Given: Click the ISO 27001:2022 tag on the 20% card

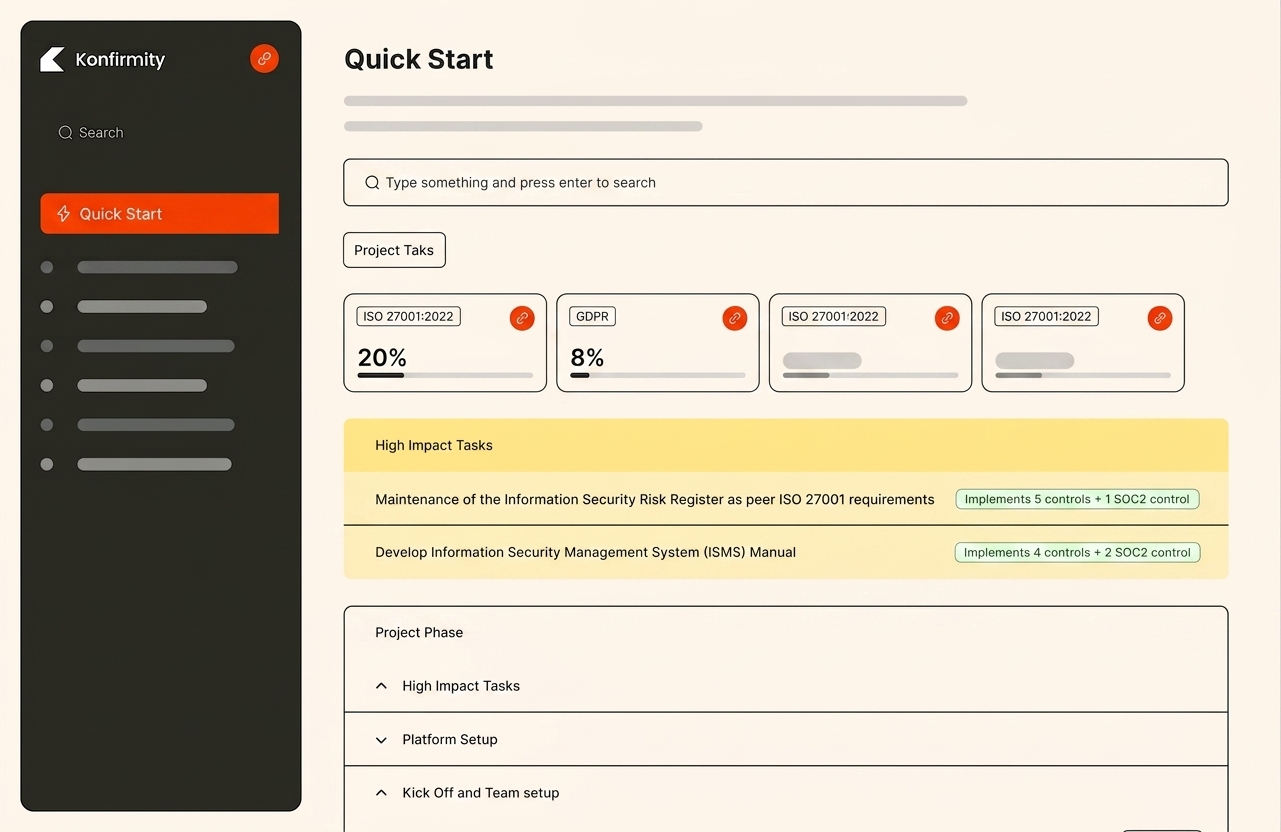Looking at the screenshot, I should pos(408,316).
